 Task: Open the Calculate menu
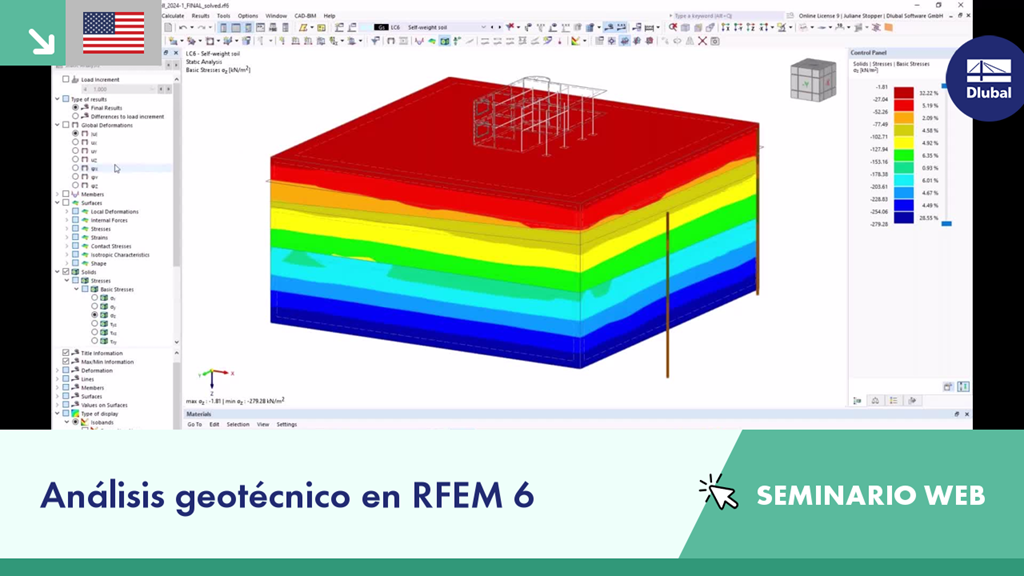point(172,16)
